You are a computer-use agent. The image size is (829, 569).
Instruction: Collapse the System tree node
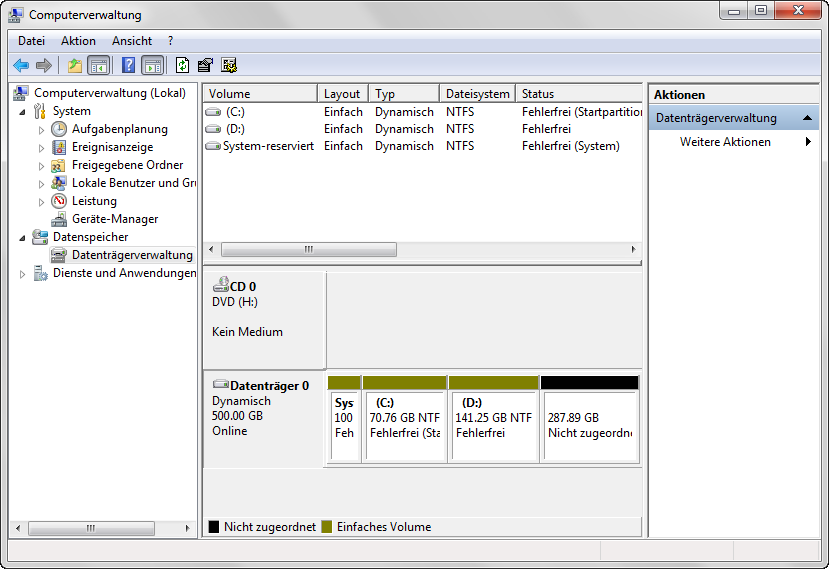pos(22,112)
